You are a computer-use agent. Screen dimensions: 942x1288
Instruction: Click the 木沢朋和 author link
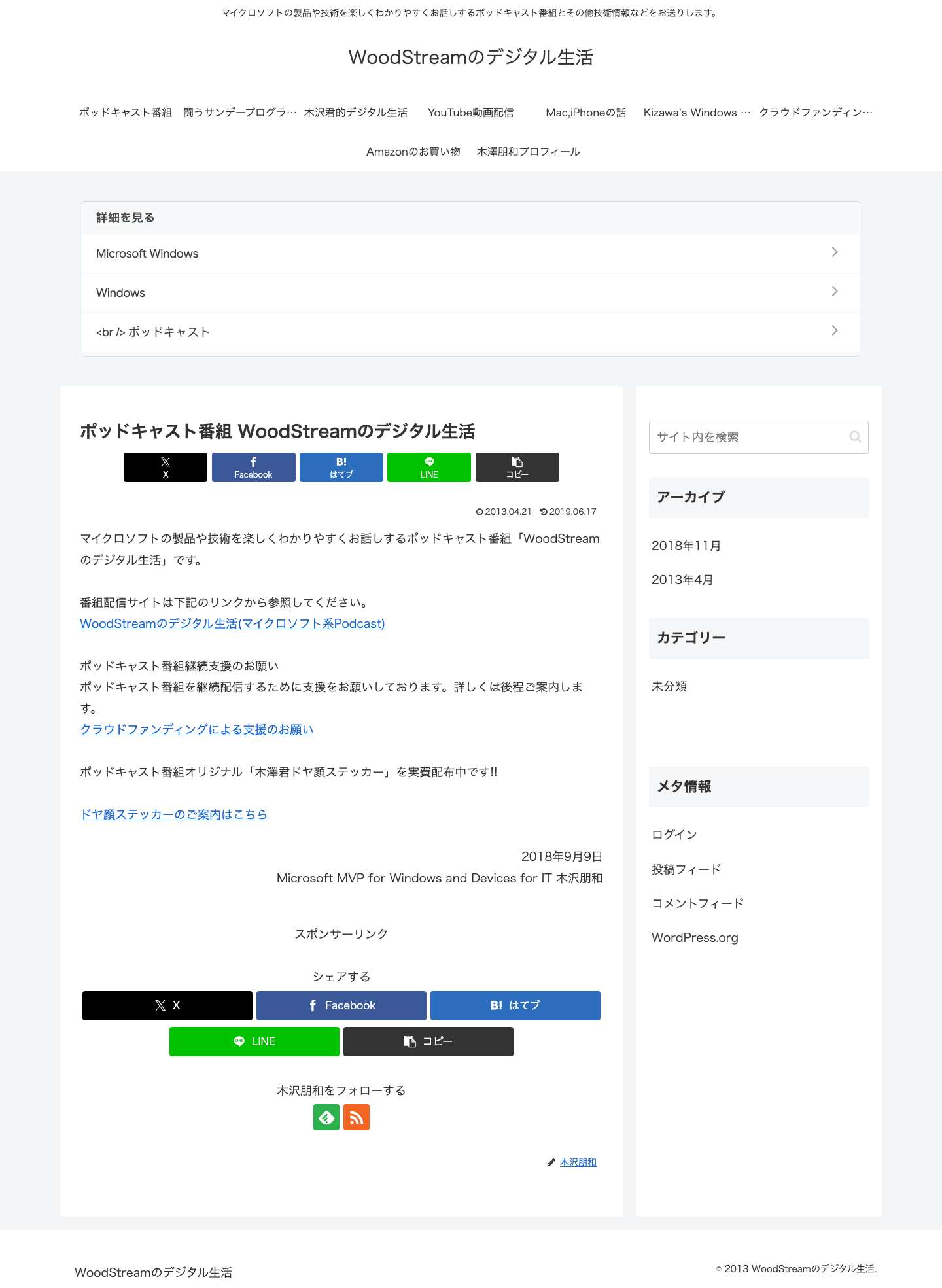click(x=578, y=1162)
